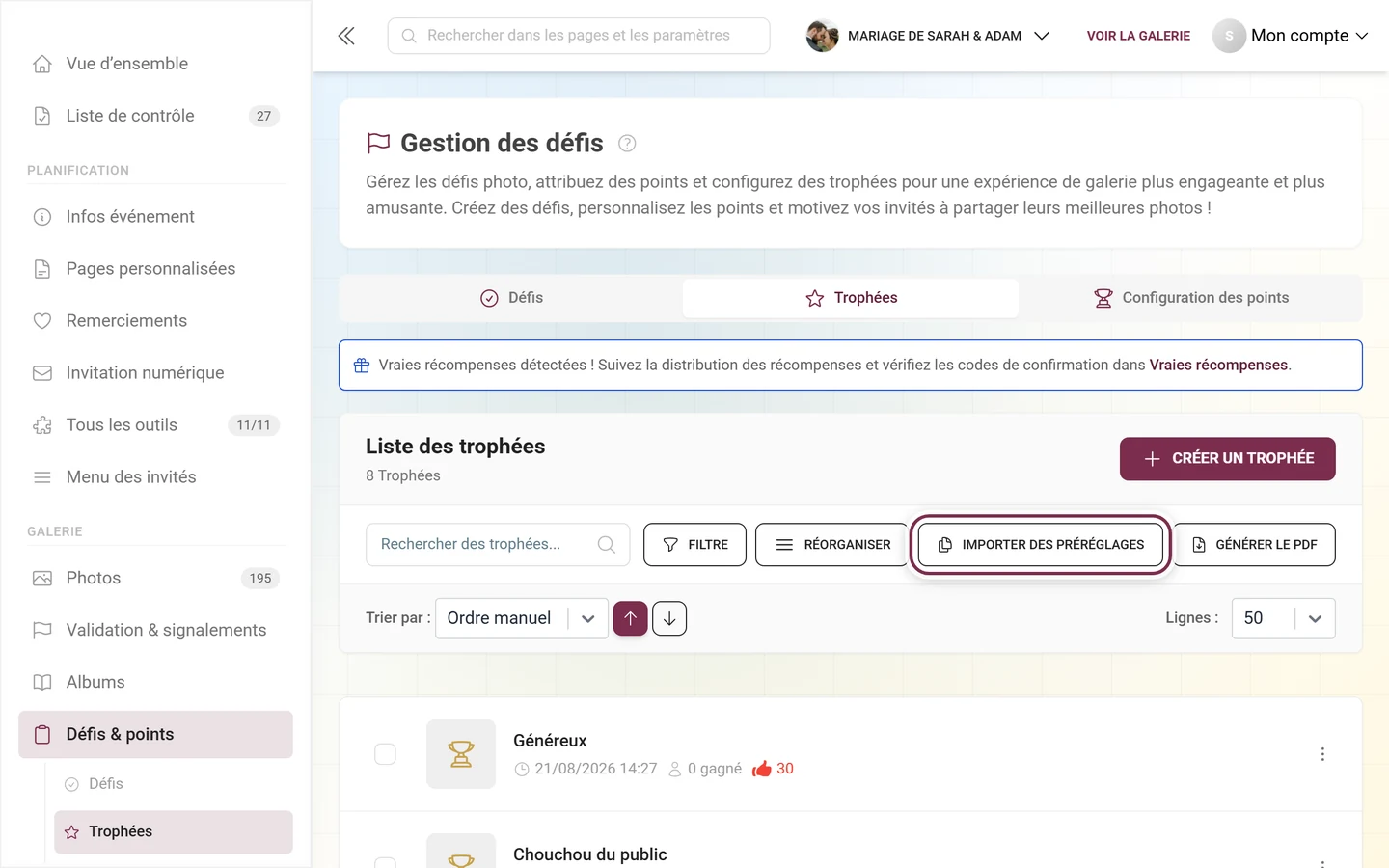Viewport: 1389px width, 868px height.
Task: Open the three-dot menu for Généreux
Action: (x=1322, y=754)
